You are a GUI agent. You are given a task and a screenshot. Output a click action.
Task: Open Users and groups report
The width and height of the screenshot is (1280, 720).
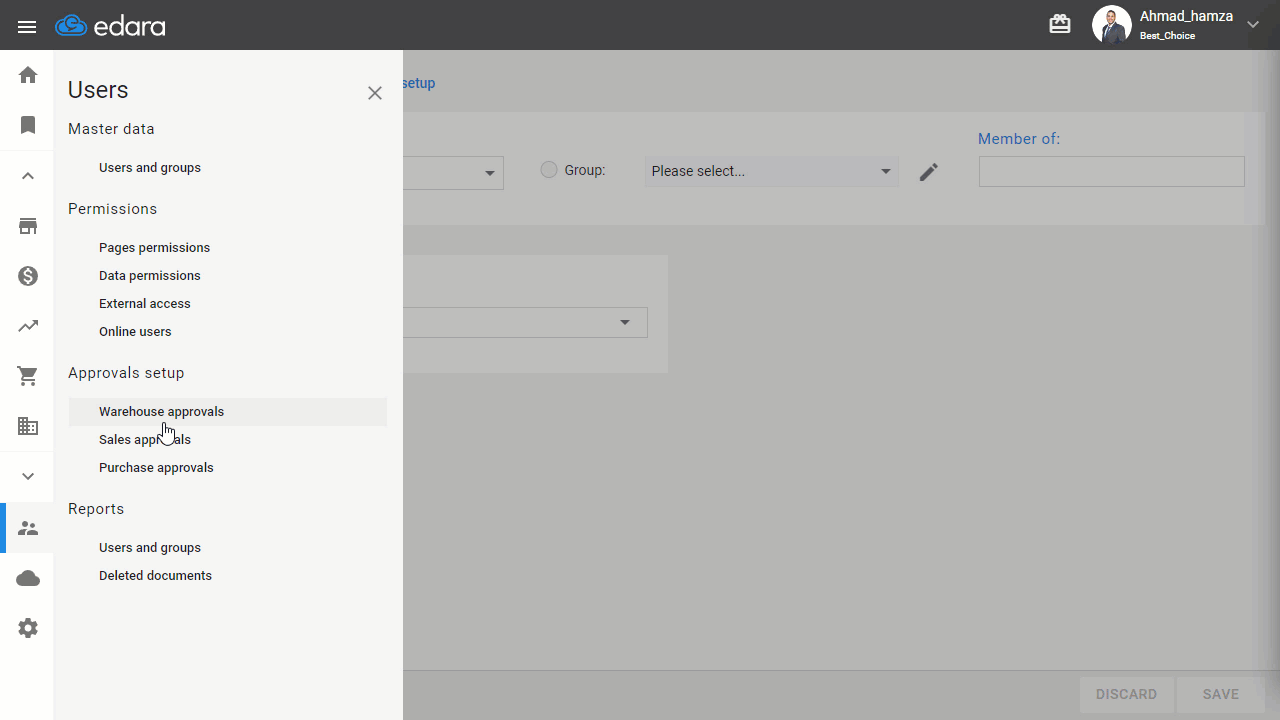pos(150,548)
